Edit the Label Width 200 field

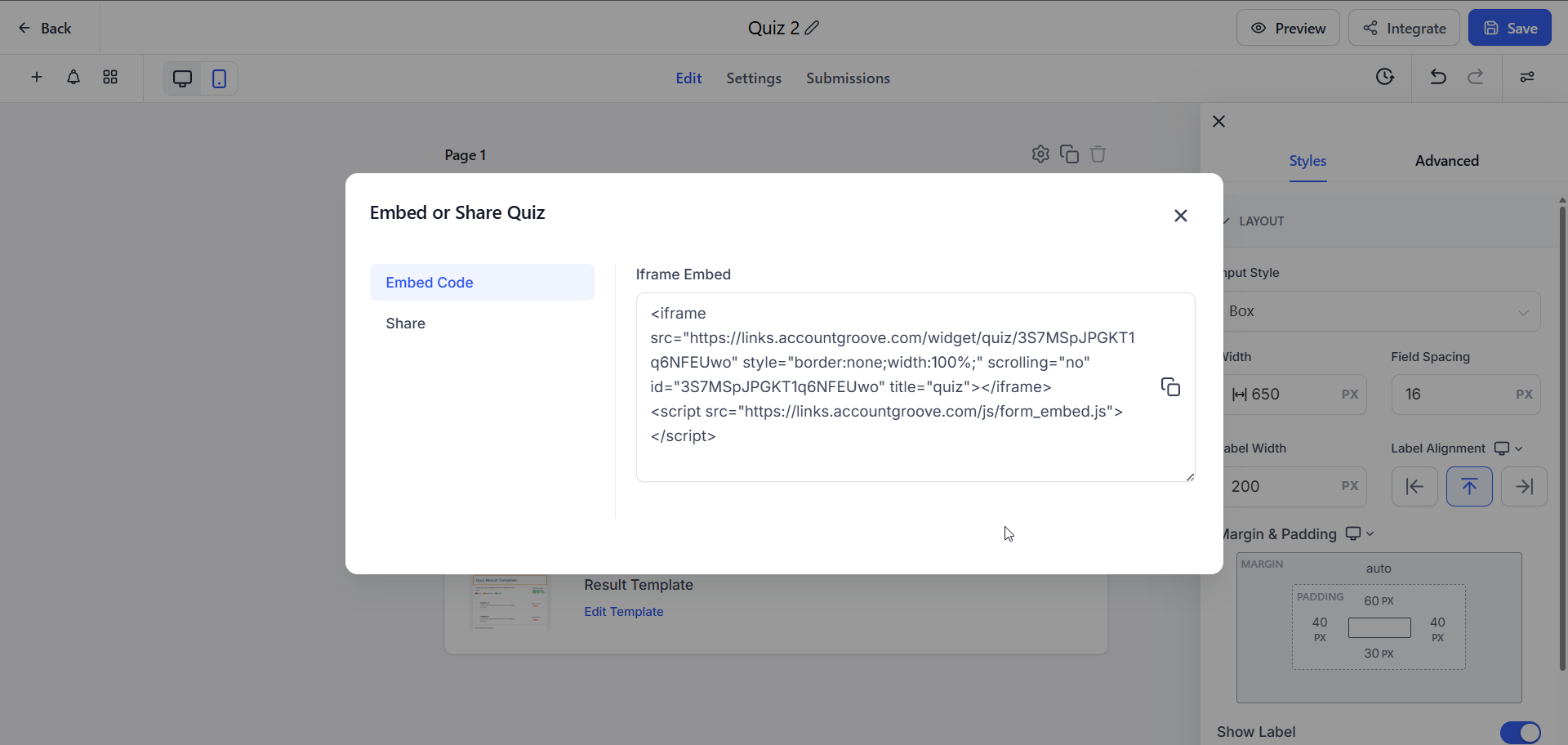click(x=1294, y=487)
